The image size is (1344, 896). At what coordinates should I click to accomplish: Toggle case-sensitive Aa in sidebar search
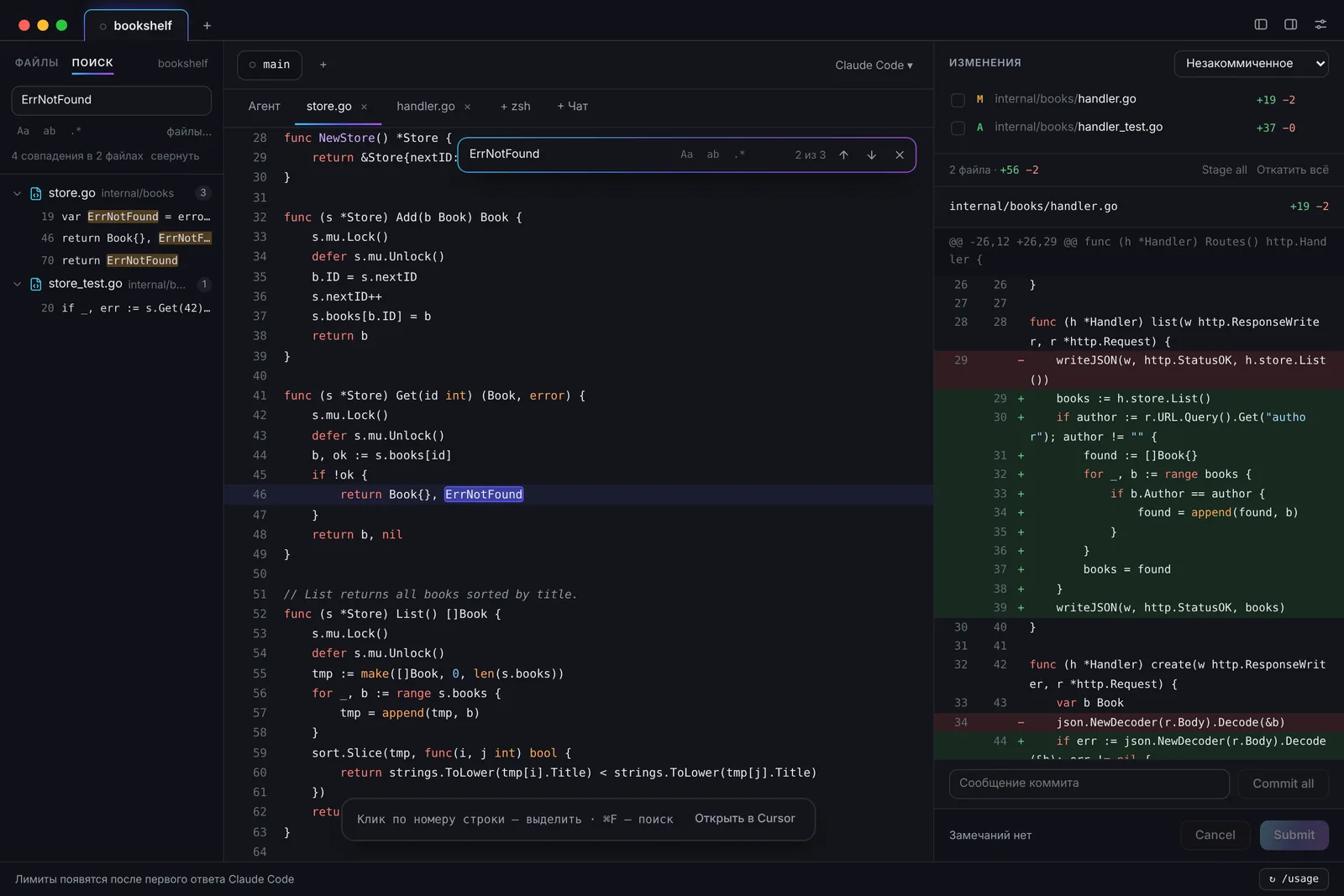(24, 131)
